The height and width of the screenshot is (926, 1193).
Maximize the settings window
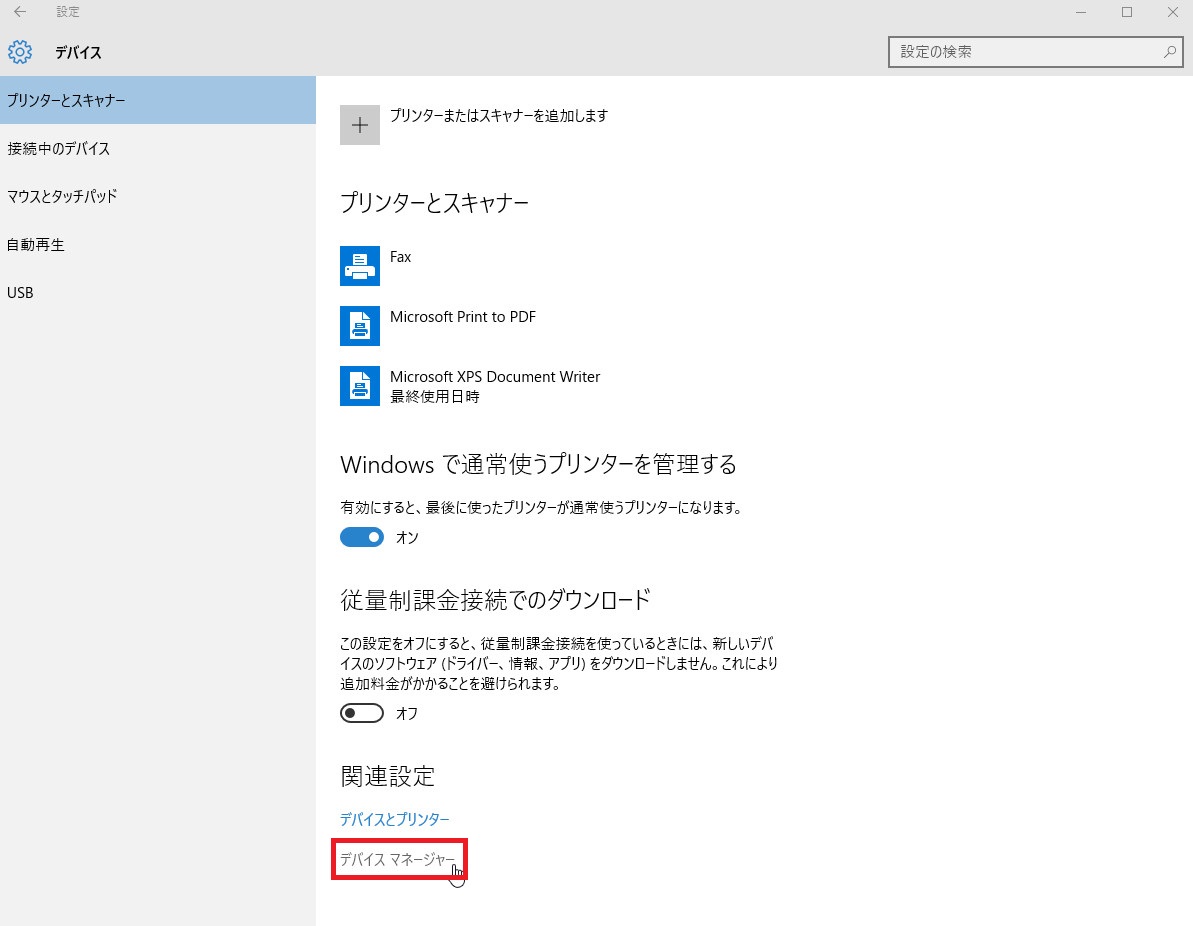[1127, 12]
